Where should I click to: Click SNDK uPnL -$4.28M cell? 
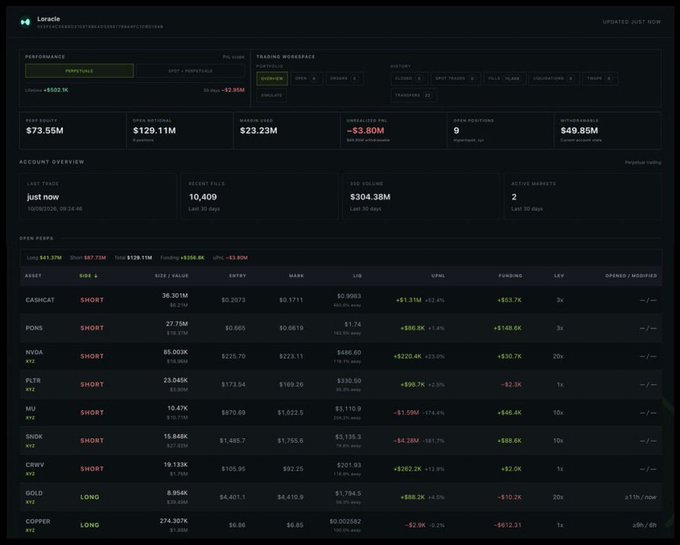coord(406,441)
